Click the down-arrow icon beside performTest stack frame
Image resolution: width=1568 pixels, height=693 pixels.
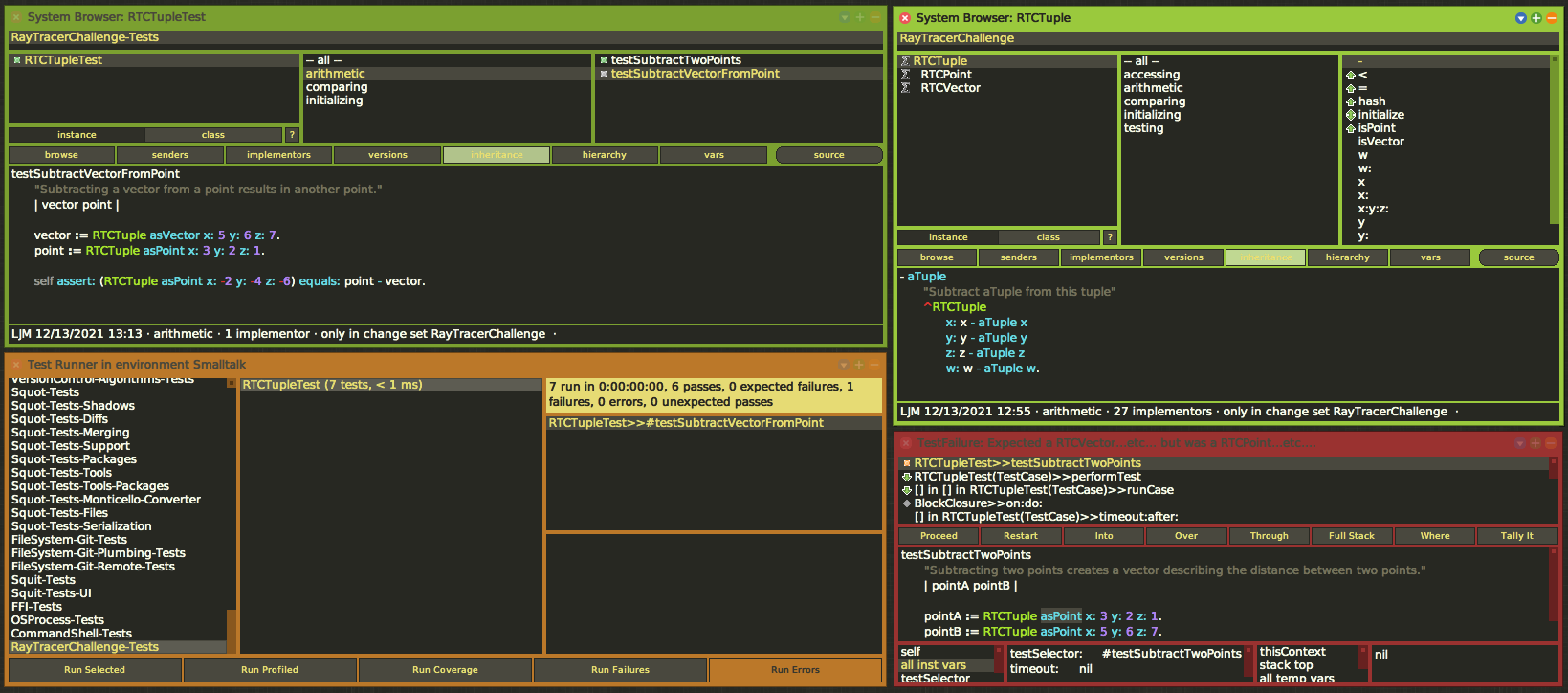click(907, 477)
